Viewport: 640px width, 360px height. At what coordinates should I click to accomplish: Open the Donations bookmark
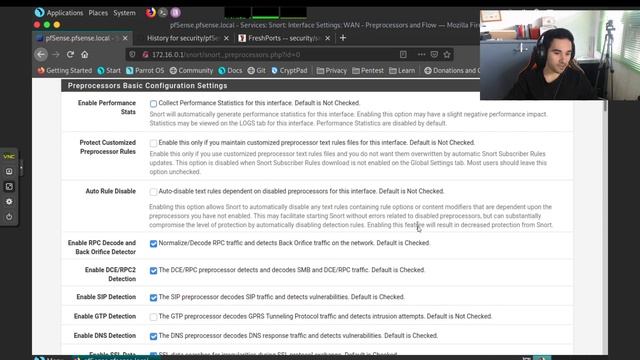[x=452, y=71]
